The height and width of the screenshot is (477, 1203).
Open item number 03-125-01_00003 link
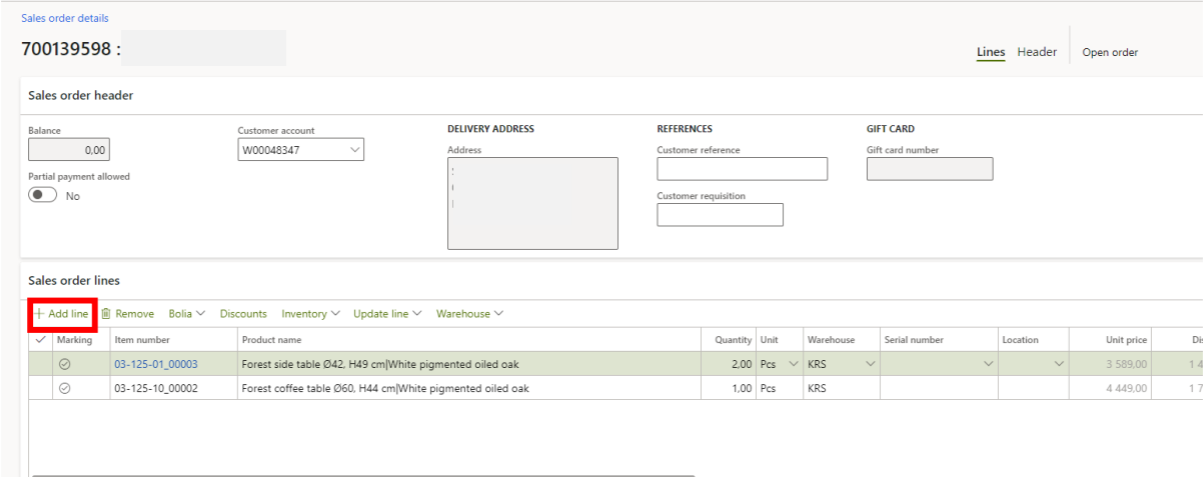tap(156, 364)
